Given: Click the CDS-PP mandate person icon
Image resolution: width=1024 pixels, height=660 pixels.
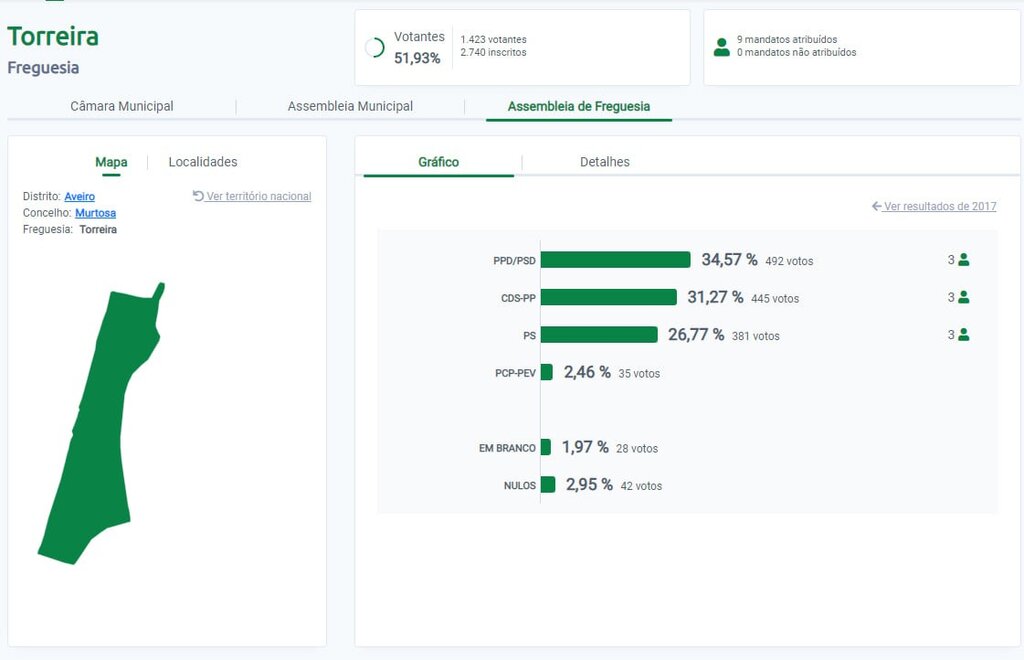Looking at the screenshot, I should 964,297.
